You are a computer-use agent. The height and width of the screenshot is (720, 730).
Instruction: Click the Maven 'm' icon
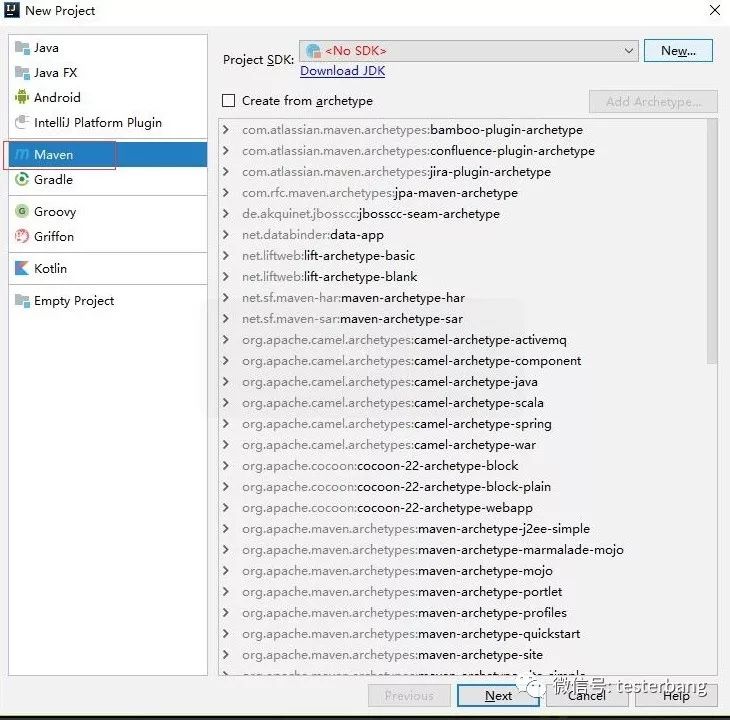(x=22, y=155)
